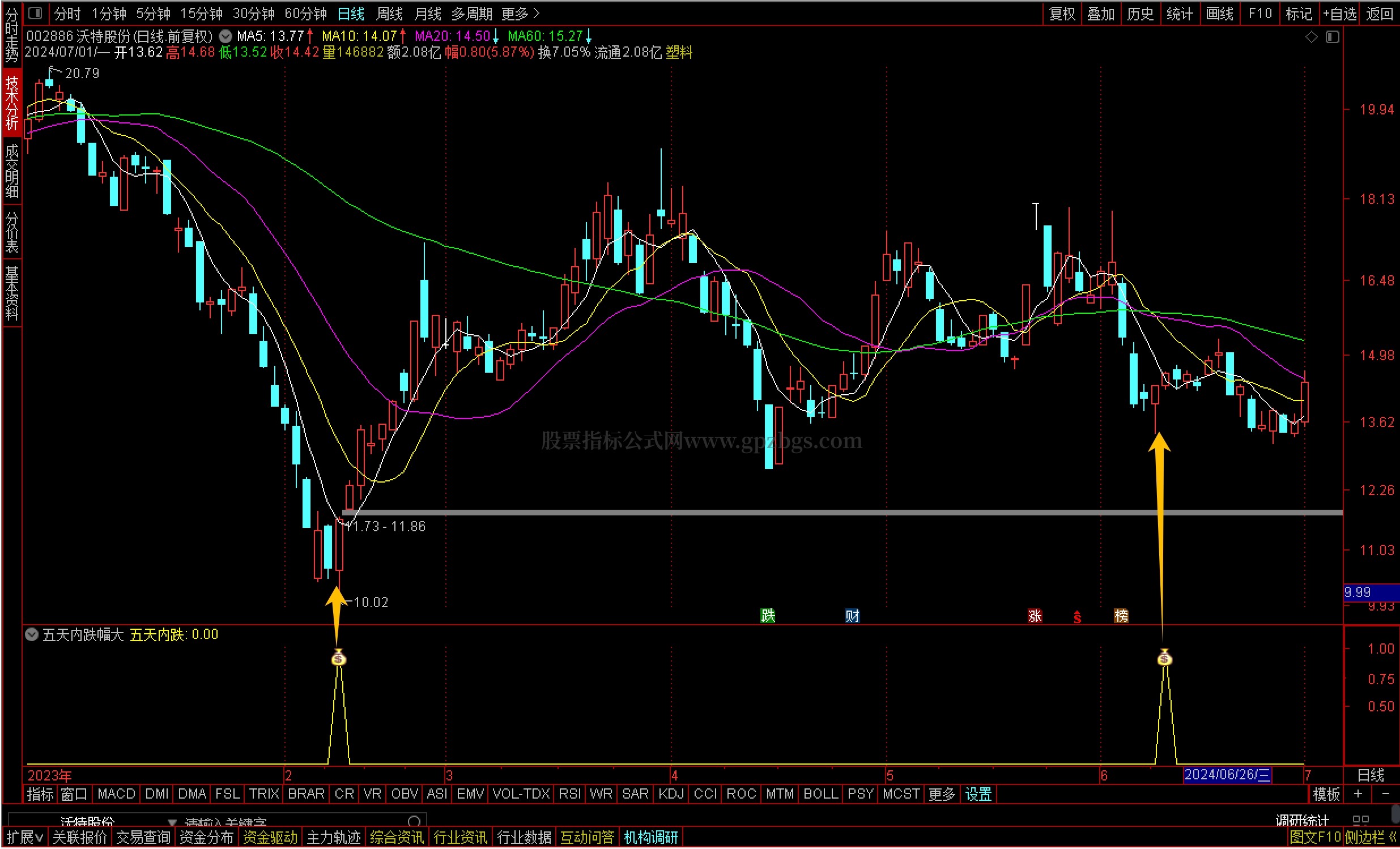
Task: Select the MACD indicator
Action: [116, 795]
